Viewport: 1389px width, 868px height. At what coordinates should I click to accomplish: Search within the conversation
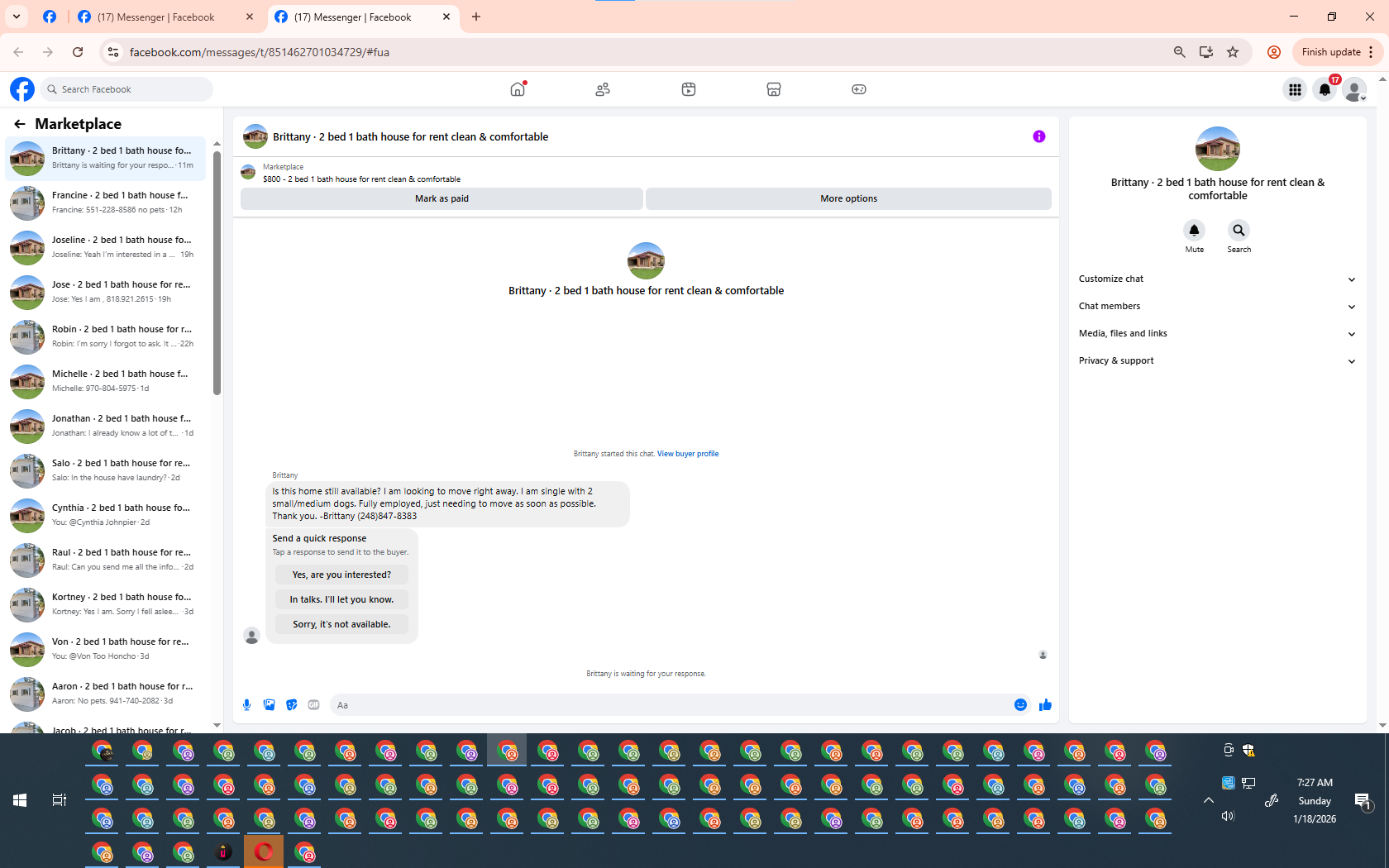coord(1239,230)
